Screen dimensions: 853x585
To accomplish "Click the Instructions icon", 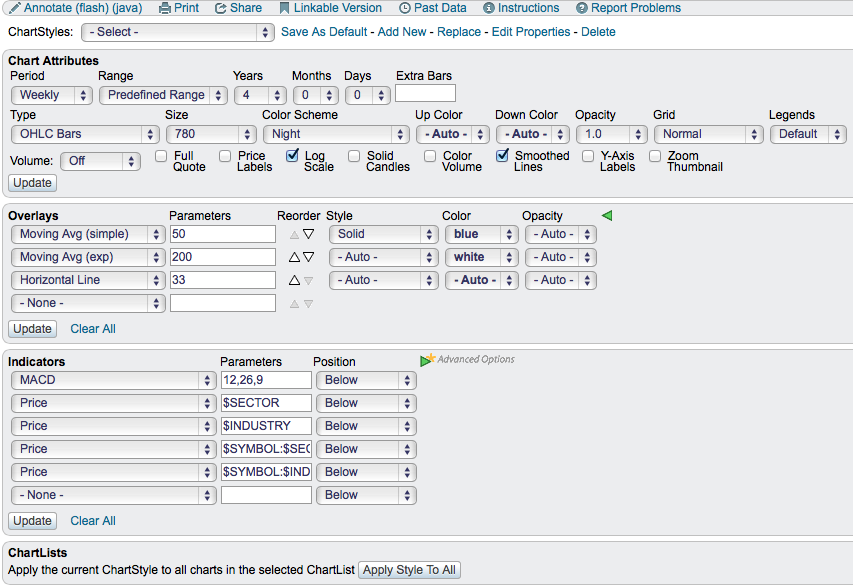I will [489, 8].
